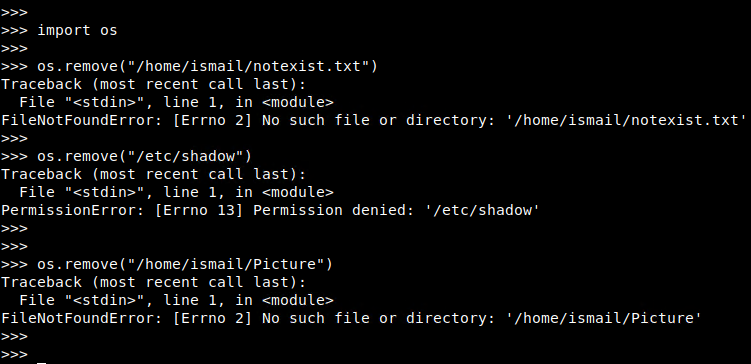Viewport: 751px width, 364px height.
Task: Click the PermissionError Errno 13 line
Action: click(270, 210)
